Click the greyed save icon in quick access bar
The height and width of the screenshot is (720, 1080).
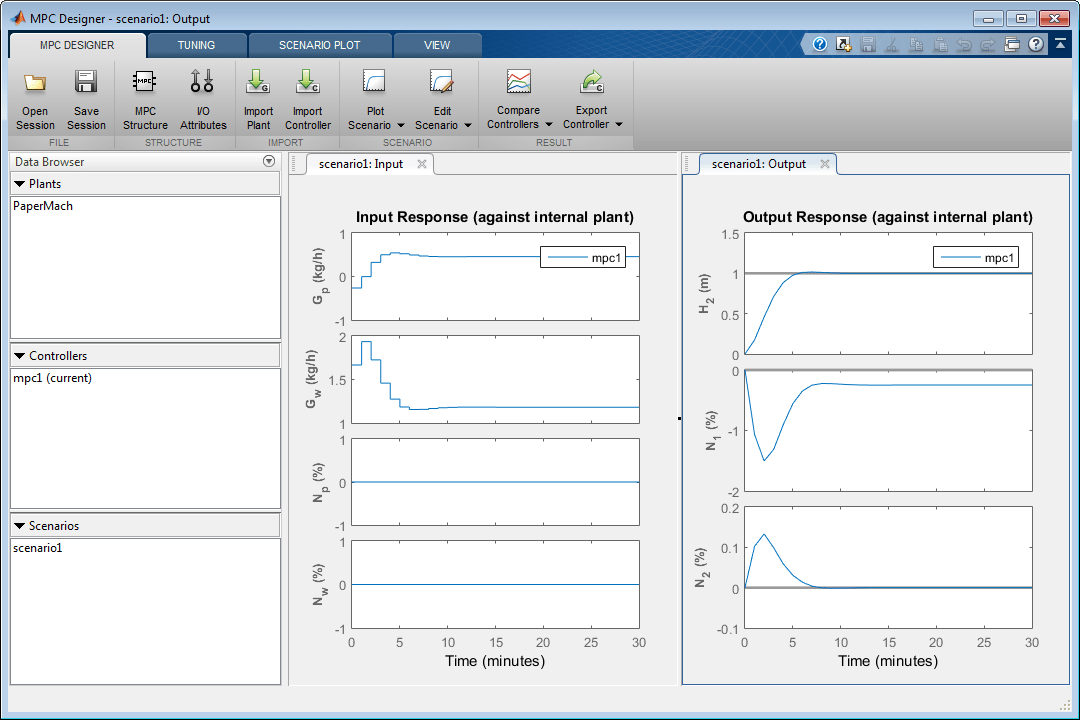coord(868,45)
